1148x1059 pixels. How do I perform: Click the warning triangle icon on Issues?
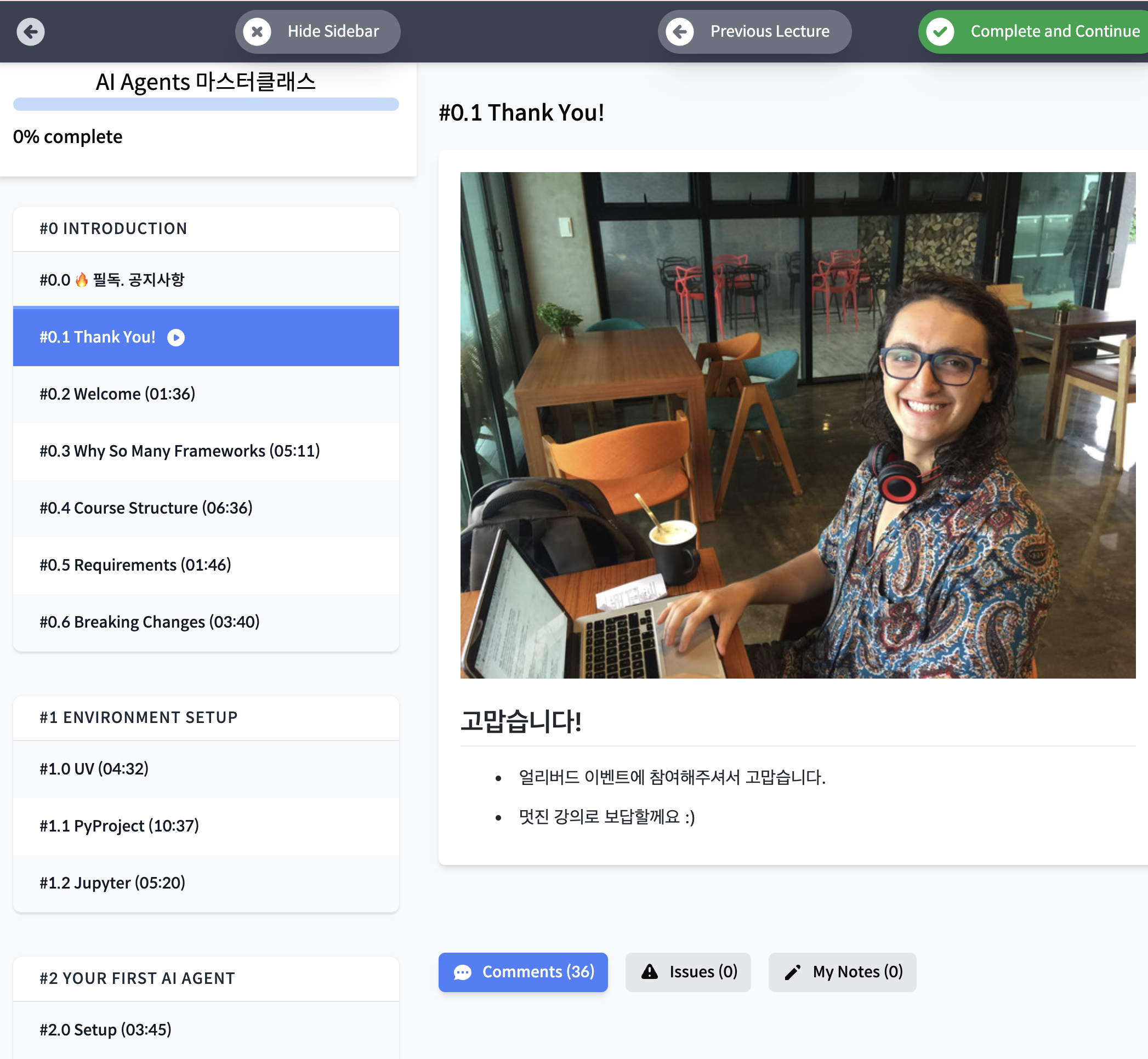click(x=649, y=972)
